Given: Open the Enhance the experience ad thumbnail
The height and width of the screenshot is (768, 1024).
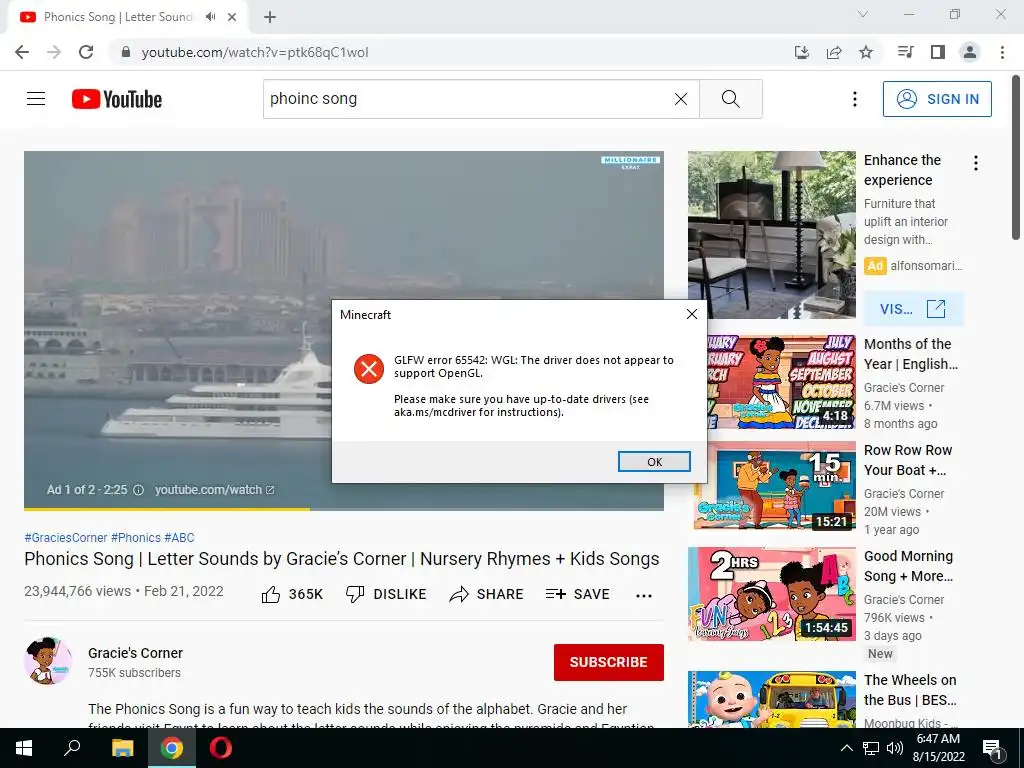Looking at the screenshot, I should tap(771, 235).
